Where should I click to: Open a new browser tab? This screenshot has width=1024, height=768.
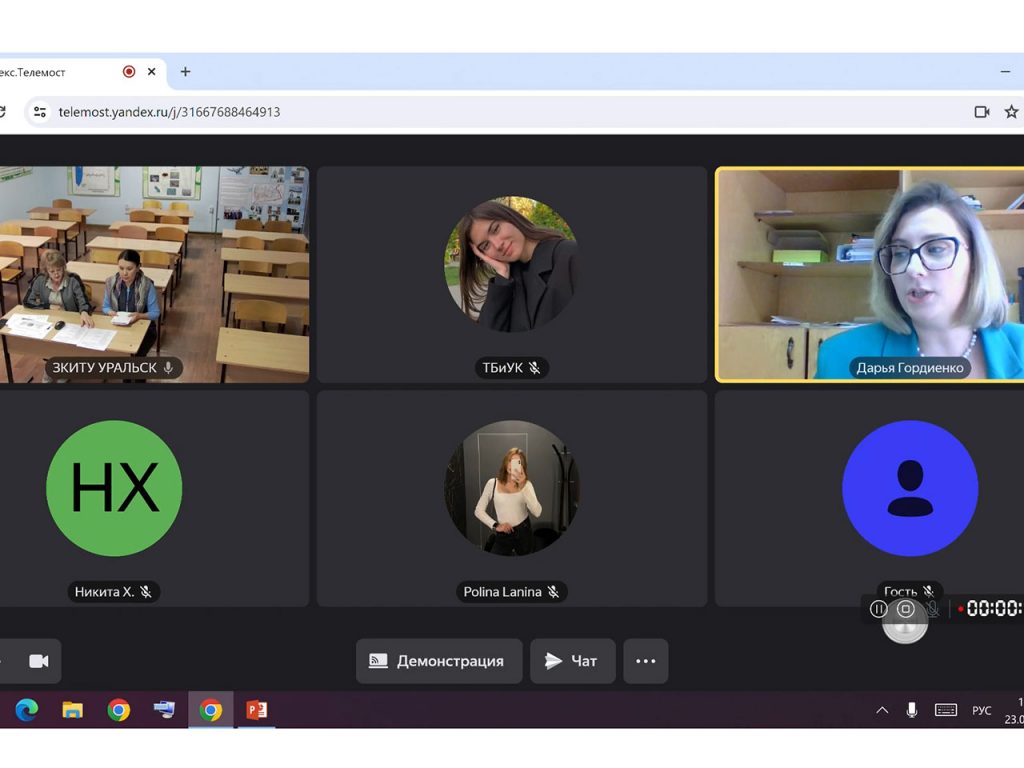185,72
